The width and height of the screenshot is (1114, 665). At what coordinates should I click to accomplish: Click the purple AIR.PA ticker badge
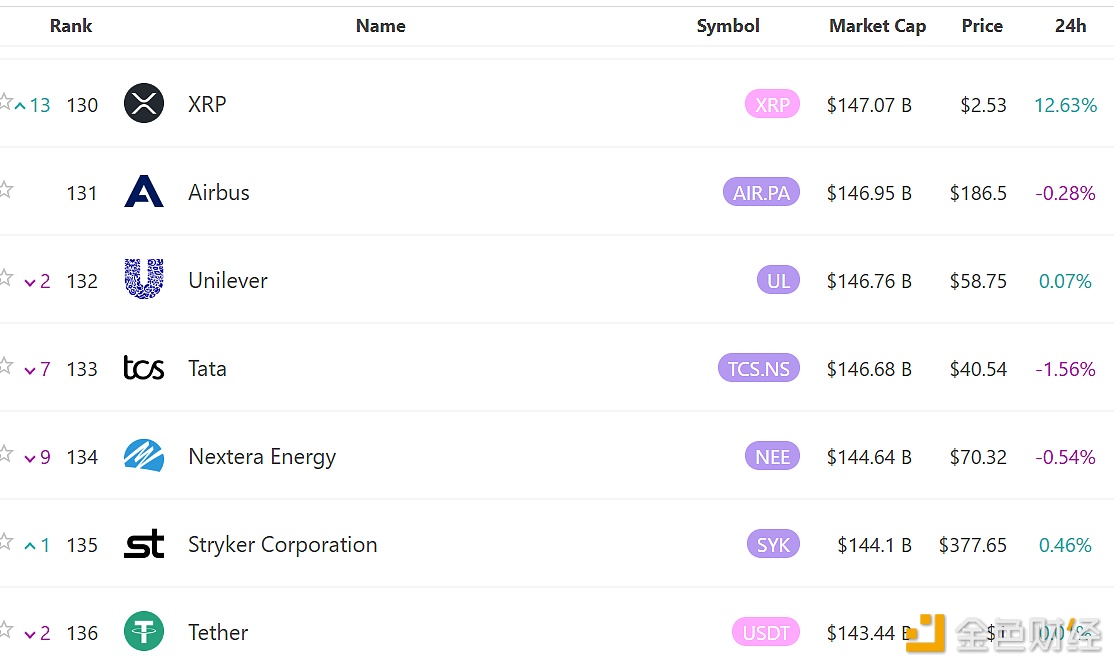[x=761, y=193]
